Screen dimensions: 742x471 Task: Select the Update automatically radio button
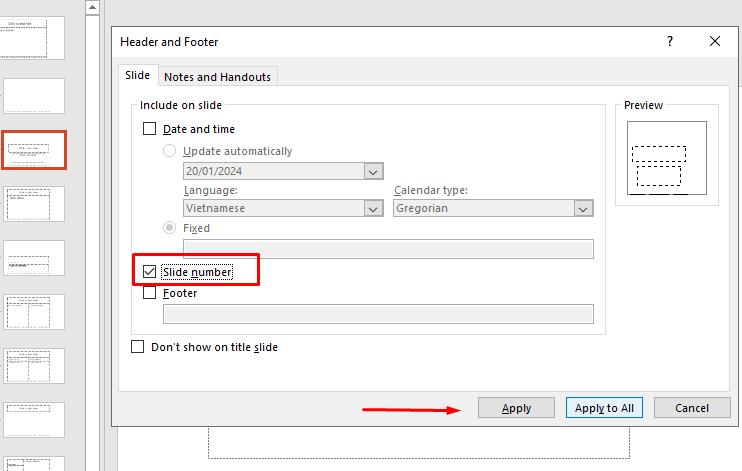(x=170, y=151)
